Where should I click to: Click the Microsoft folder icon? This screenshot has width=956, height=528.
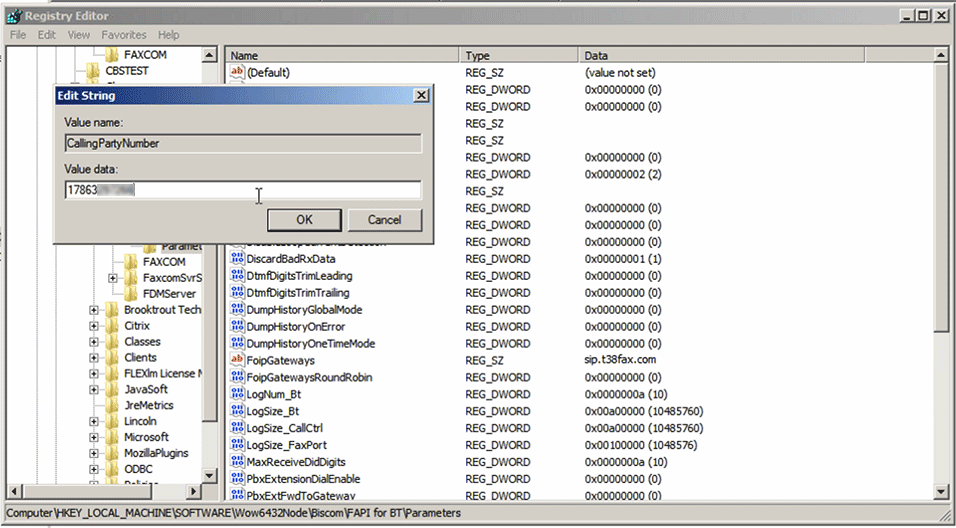click(x=112, y=437)
